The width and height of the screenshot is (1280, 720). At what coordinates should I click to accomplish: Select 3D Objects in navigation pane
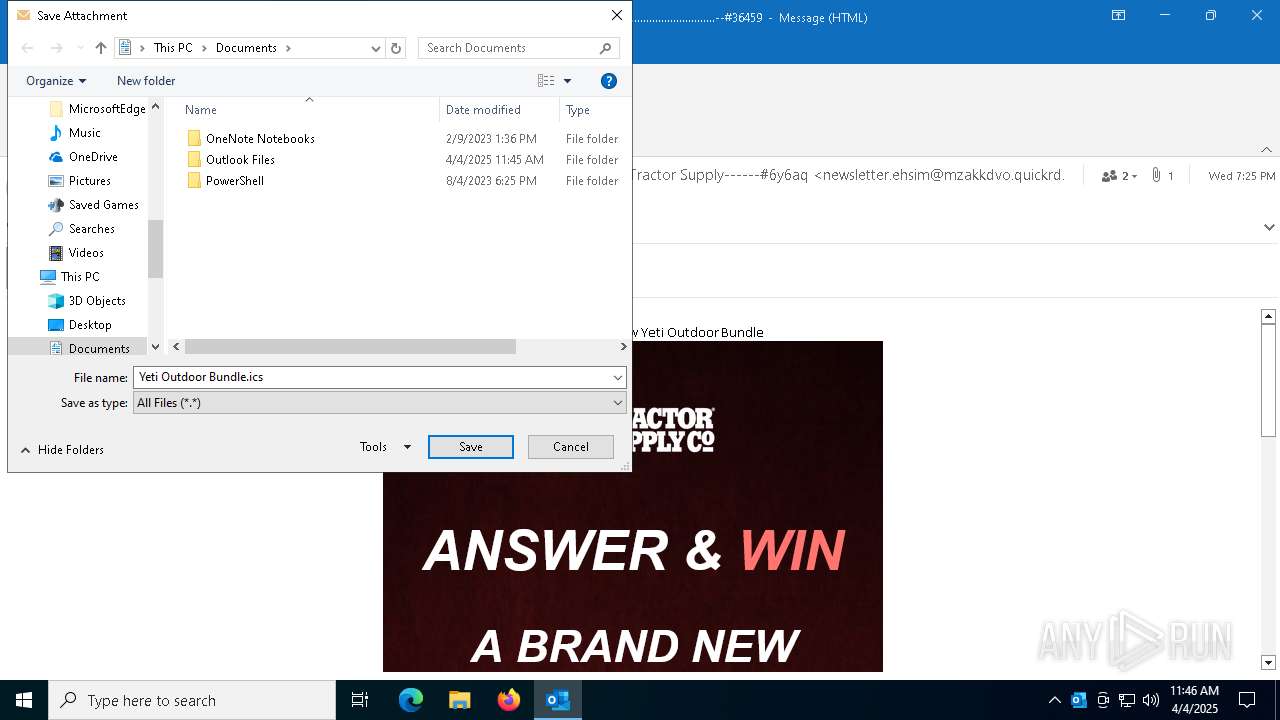tap(87, 301)
